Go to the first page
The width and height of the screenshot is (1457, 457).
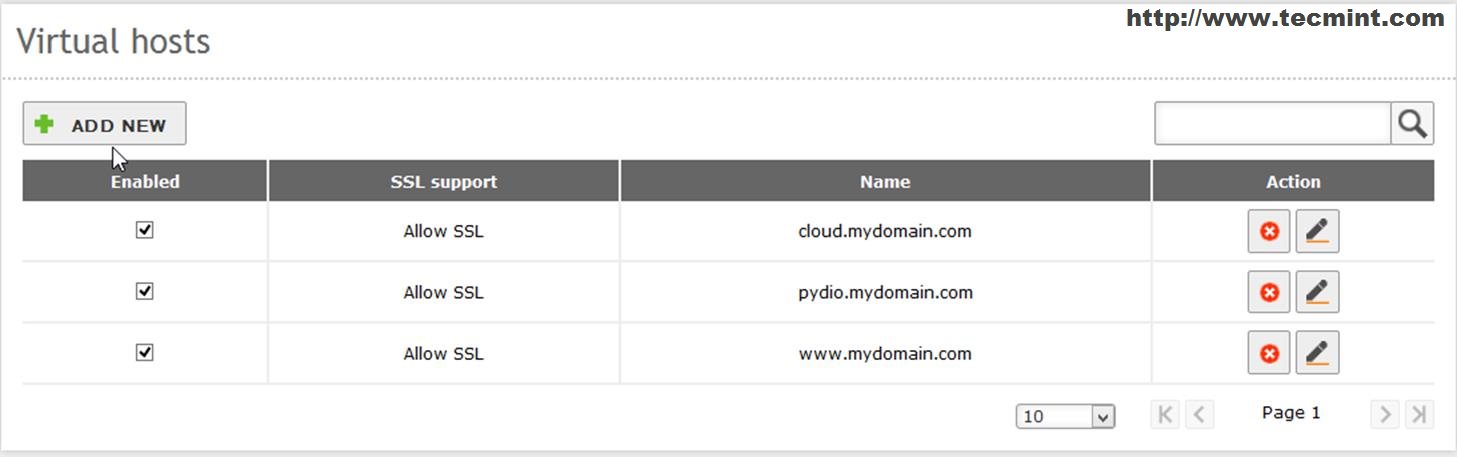(1165, 415)
